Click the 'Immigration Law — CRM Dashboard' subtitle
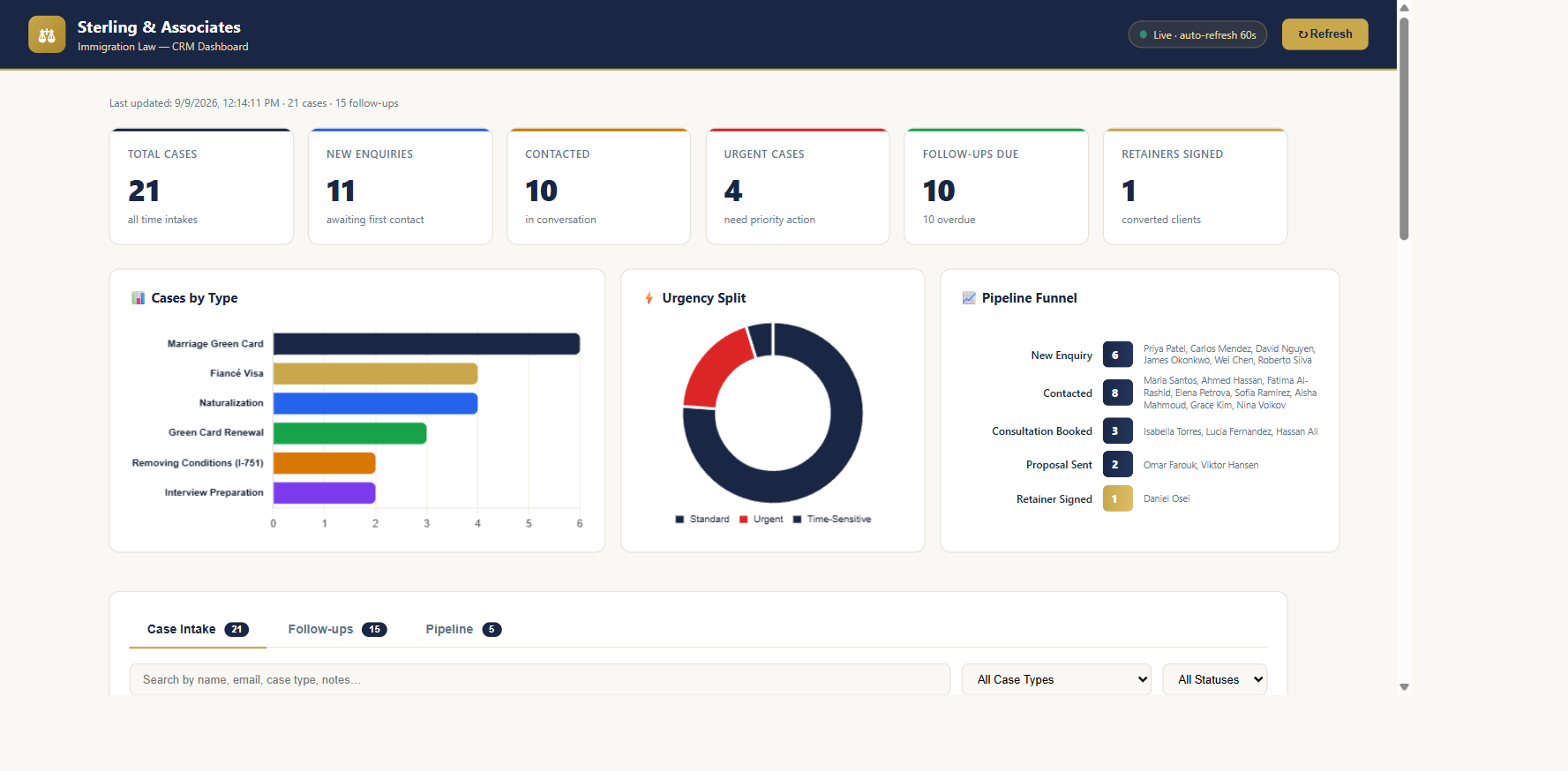The image size is (1568, 771). click(x=163, y=47)
